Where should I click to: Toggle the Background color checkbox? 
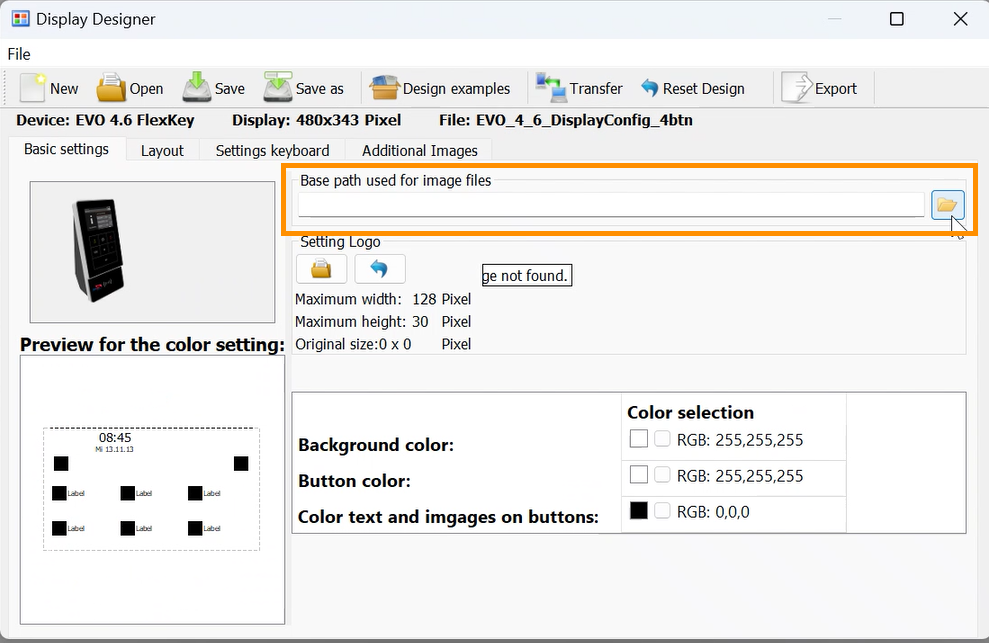point(663,439)
